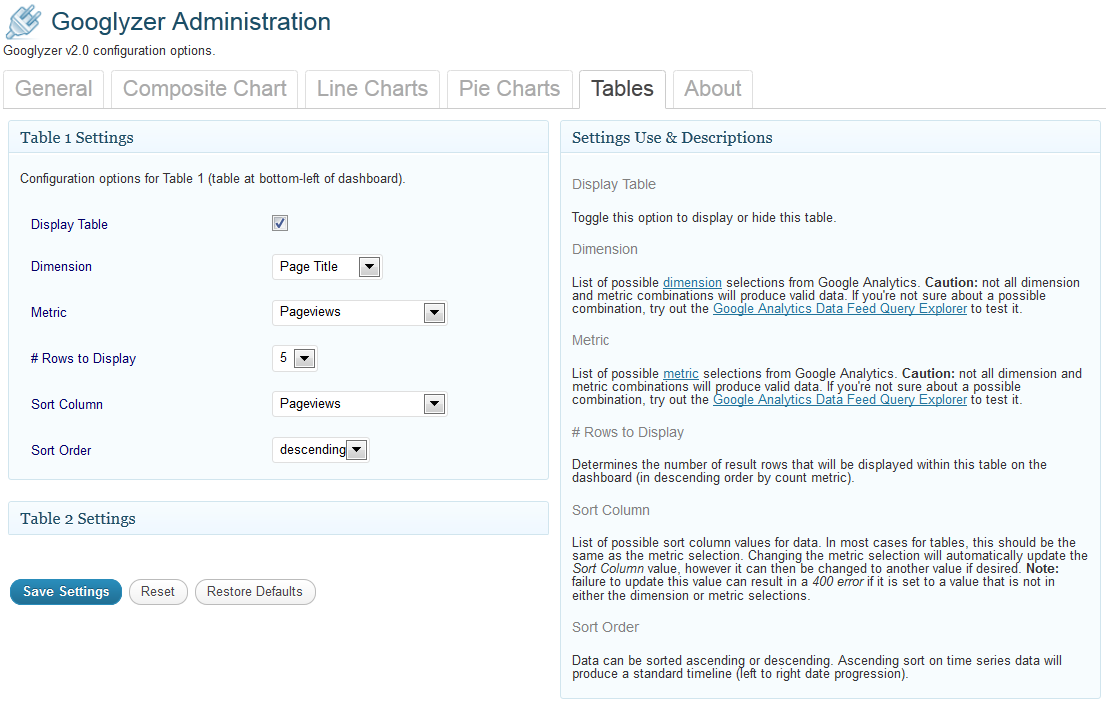Open the metric link in the description

(x=681, y=374)
